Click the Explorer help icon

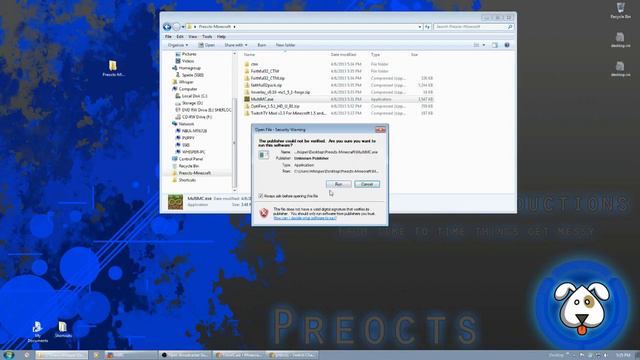(507, 45)
